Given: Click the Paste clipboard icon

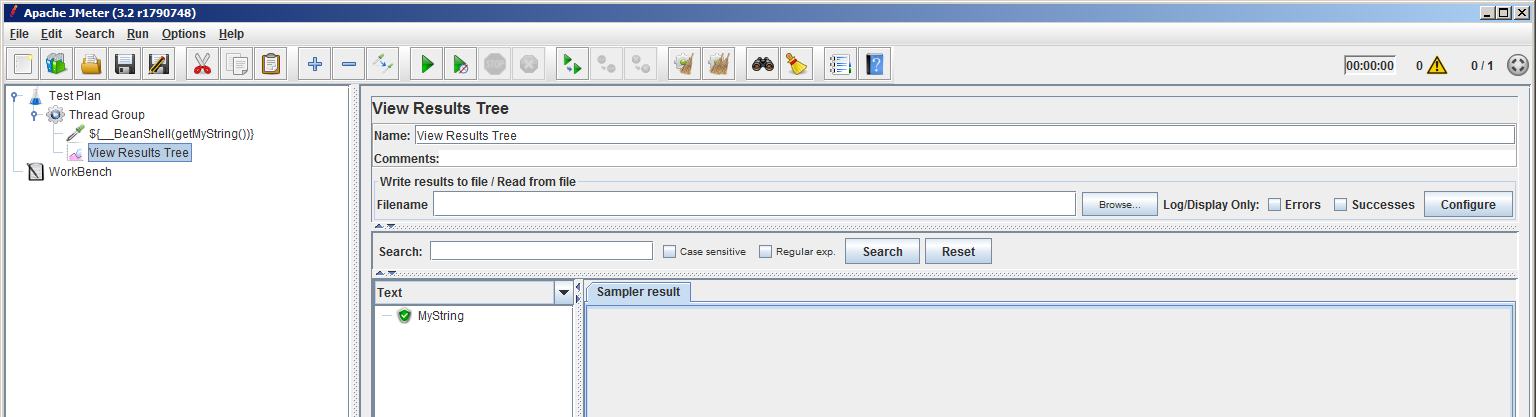Looking at the screenshot, I should tap(270, 65).
